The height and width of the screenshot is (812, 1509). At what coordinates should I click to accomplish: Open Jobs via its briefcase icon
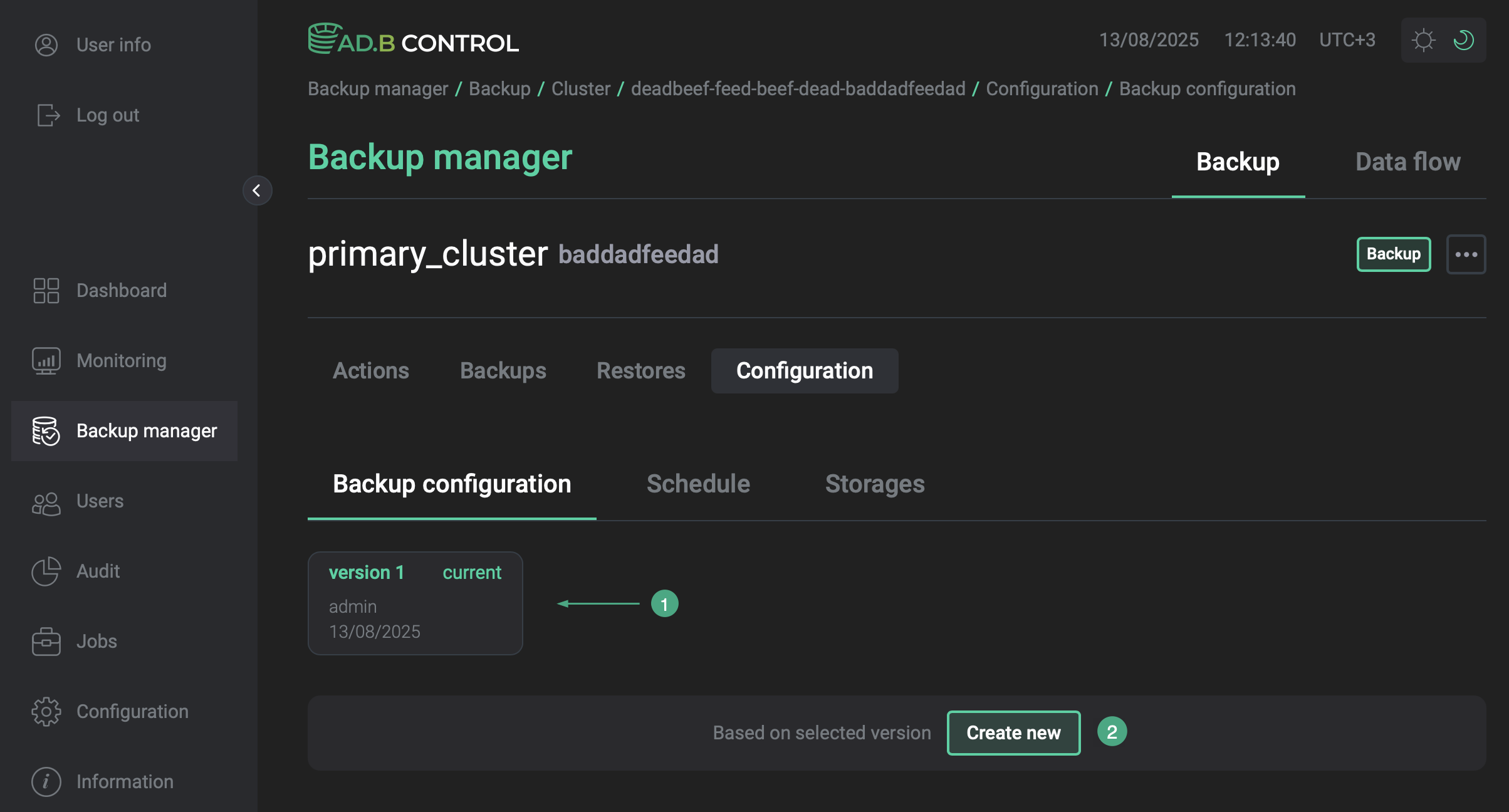tap(46, 642)
